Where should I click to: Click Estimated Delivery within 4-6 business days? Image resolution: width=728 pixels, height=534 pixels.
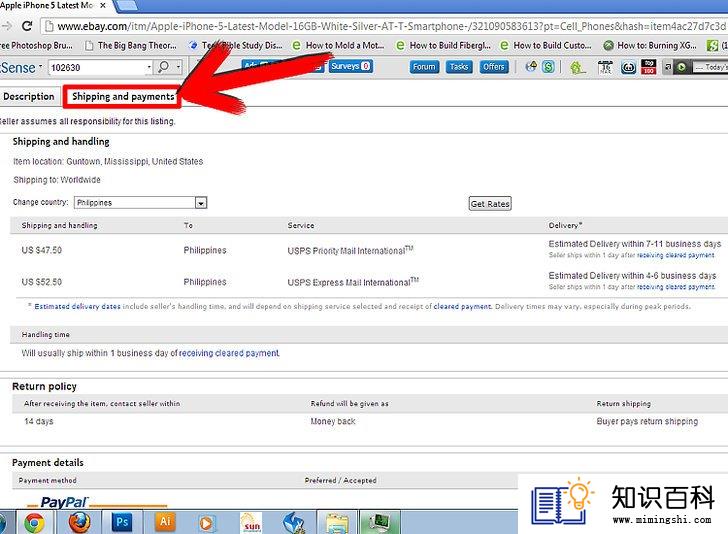[x=632, y=276]
